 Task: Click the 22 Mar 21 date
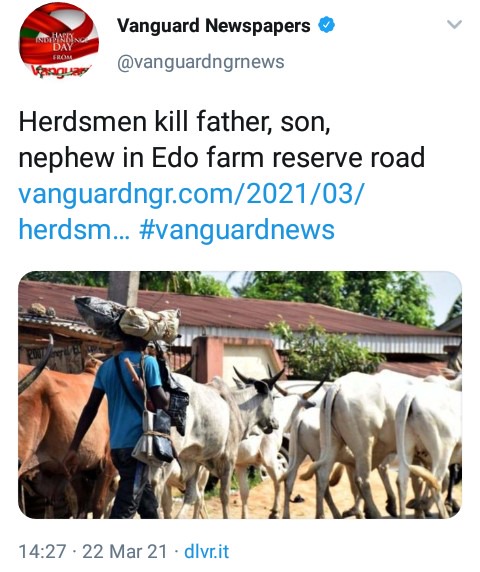[x=124, y=551]
